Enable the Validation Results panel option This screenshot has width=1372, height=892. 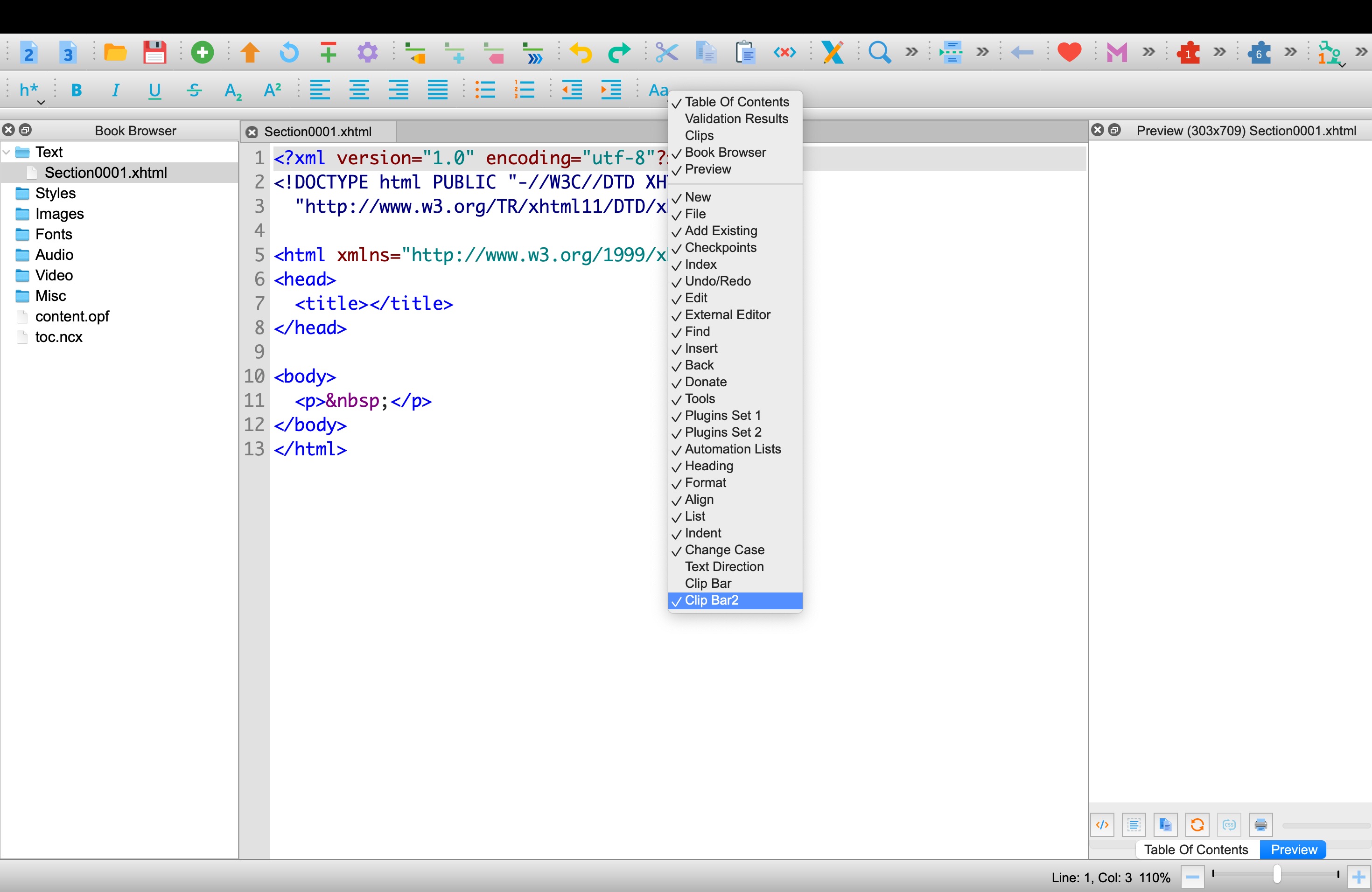pos(736,118)
